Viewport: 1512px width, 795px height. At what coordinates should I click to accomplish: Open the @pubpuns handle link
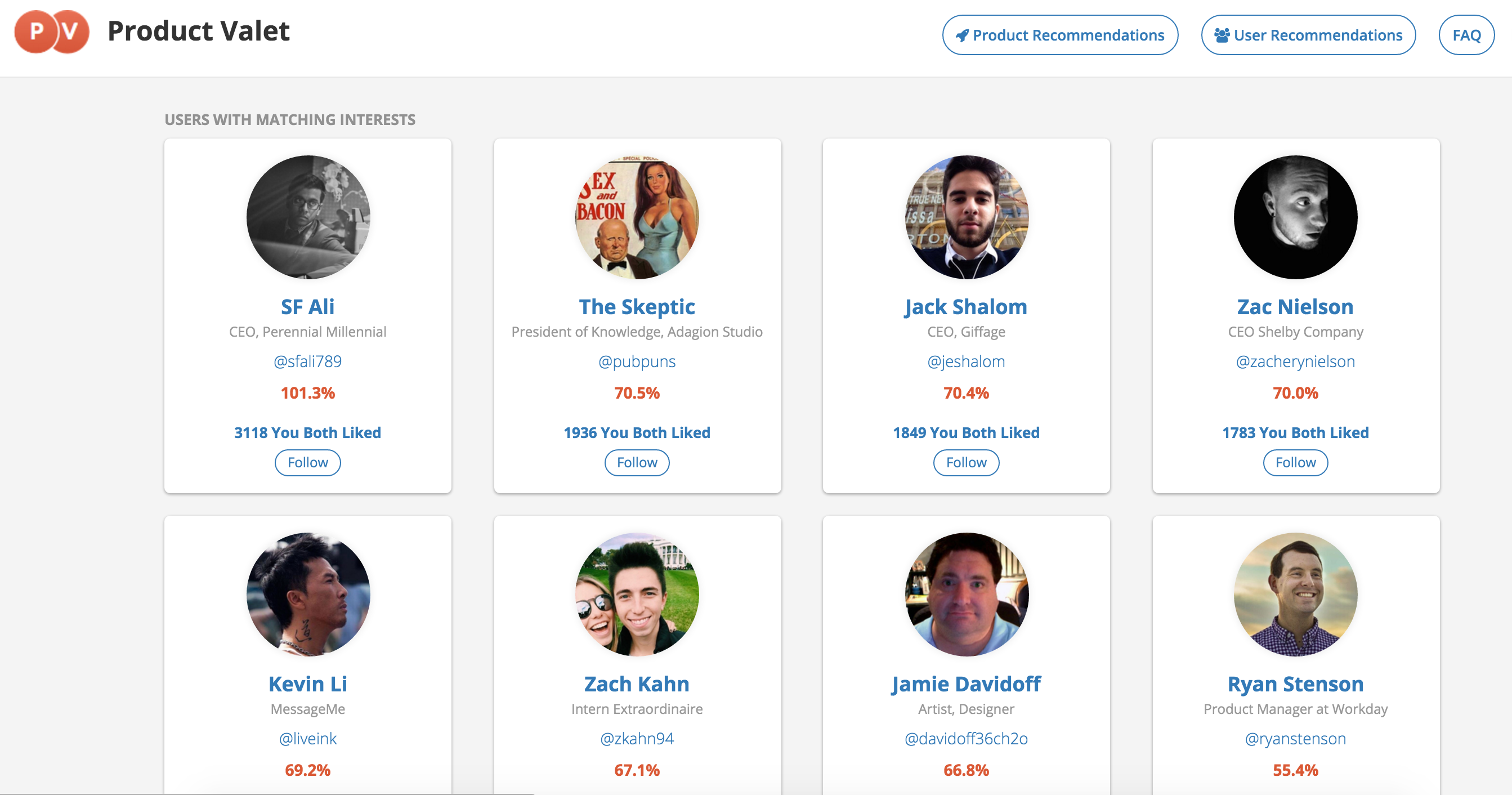[637, 361]
